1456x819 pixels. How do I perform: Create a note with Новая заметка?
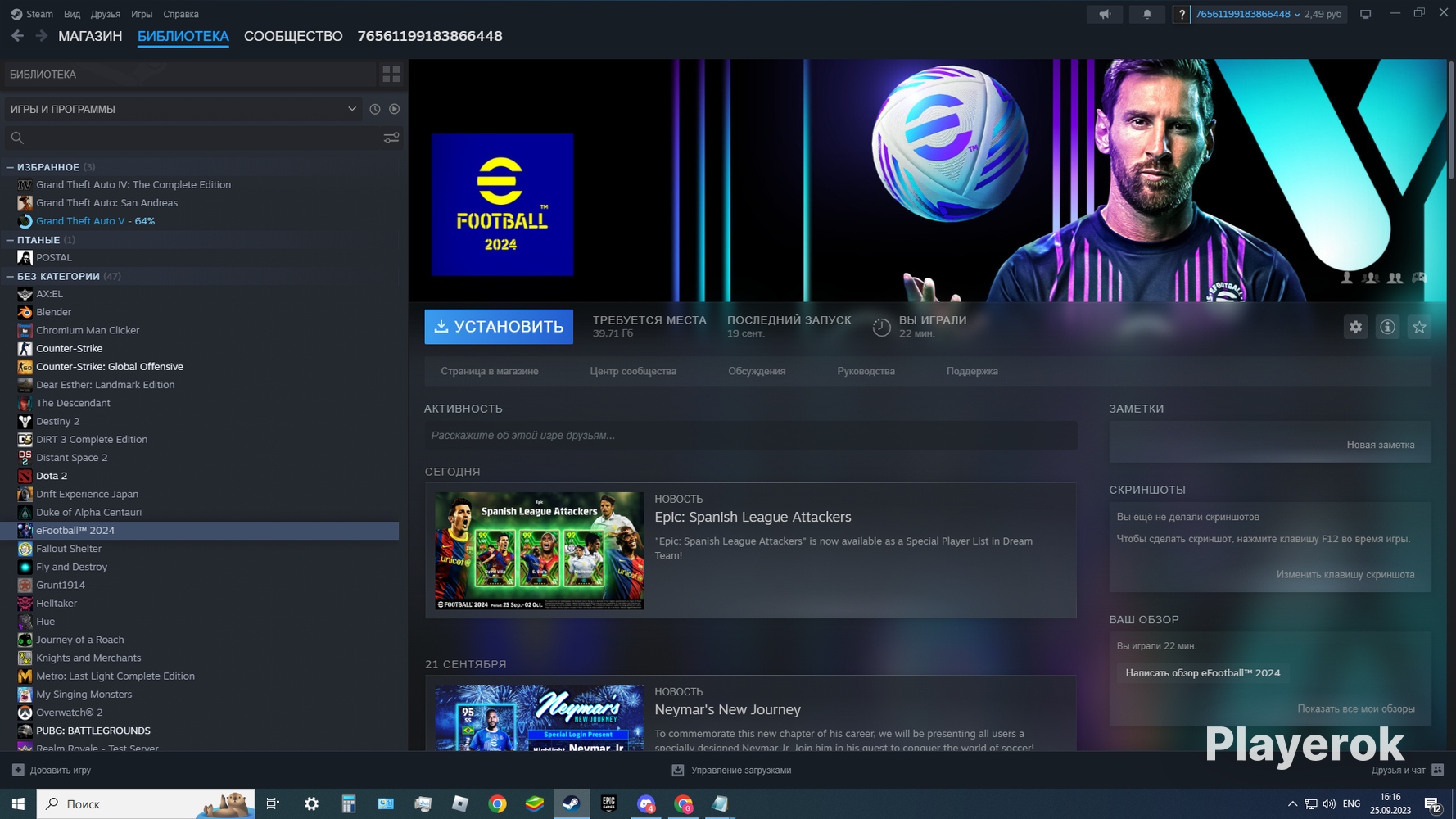(1381, 445)
